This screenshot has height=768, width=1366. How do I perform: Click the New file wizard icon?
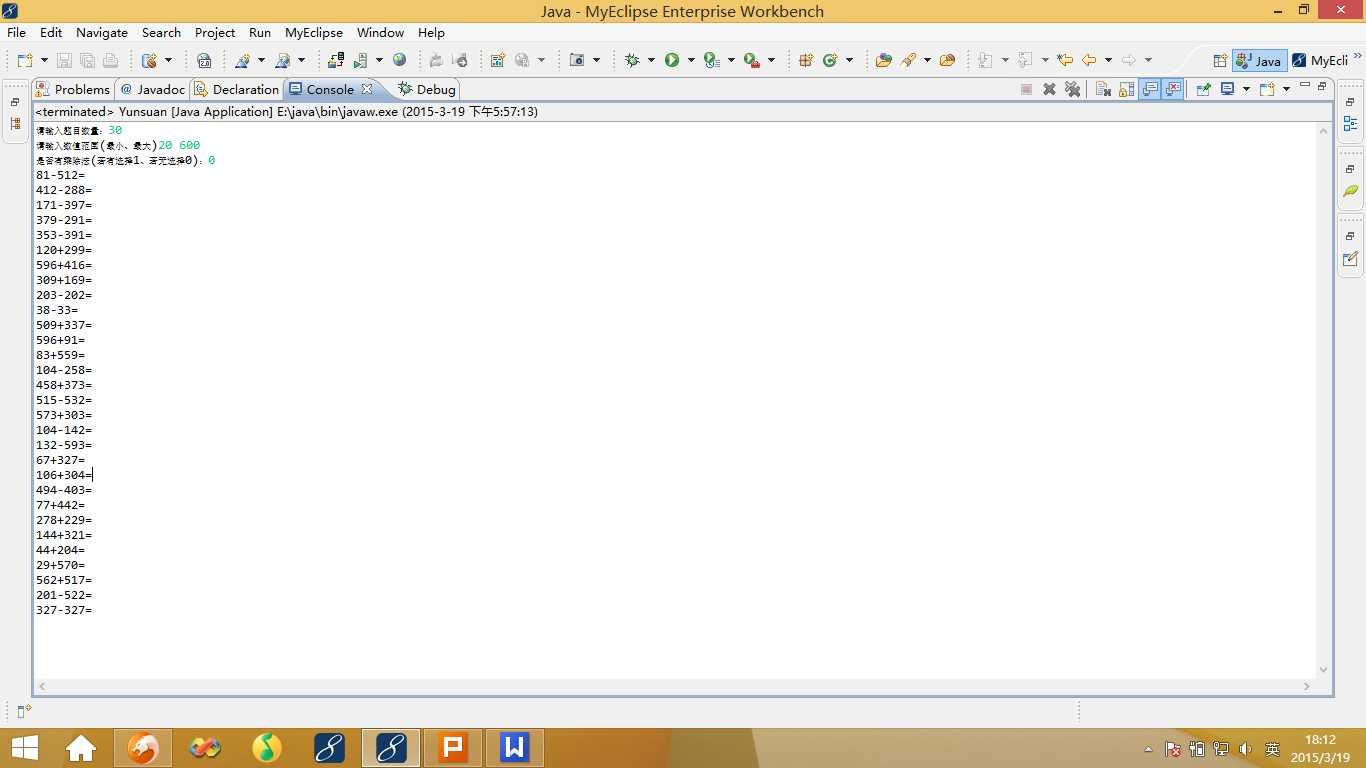(x=24, y=60)
